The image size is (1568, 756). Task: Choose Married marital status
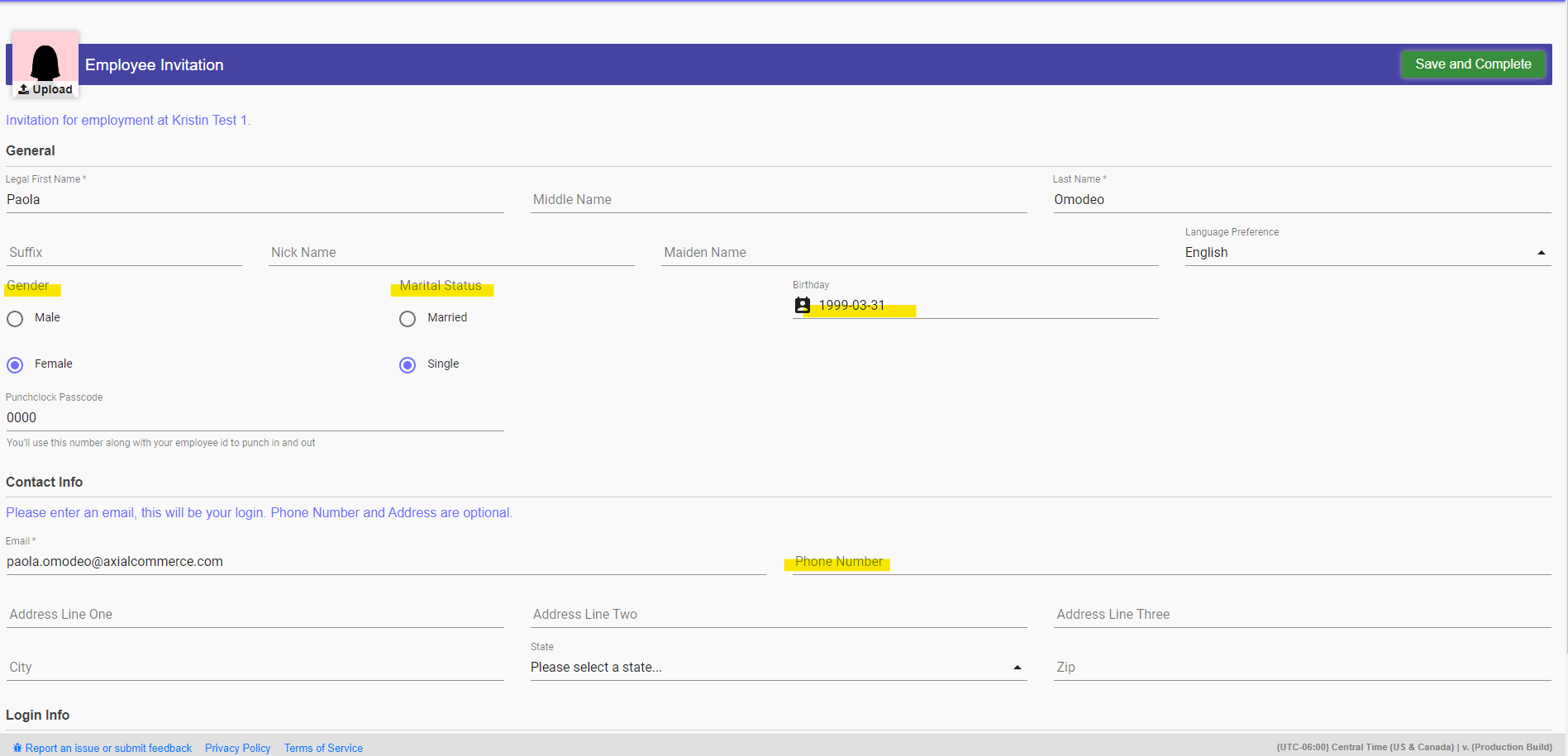407,319
